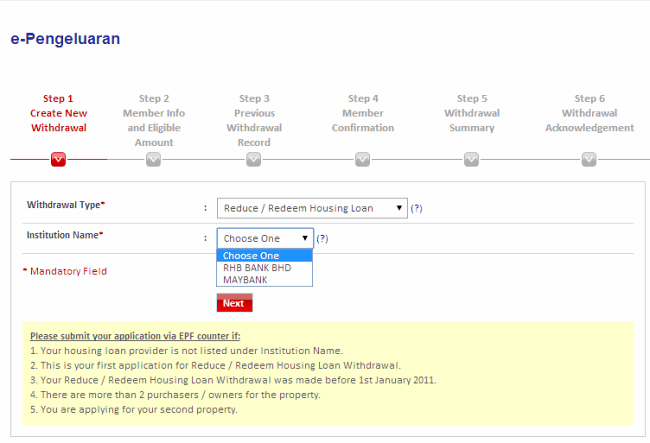Click the 'Mandatory Field' note
This screenshot has height=443, width=650.
[x=65, y=271]
